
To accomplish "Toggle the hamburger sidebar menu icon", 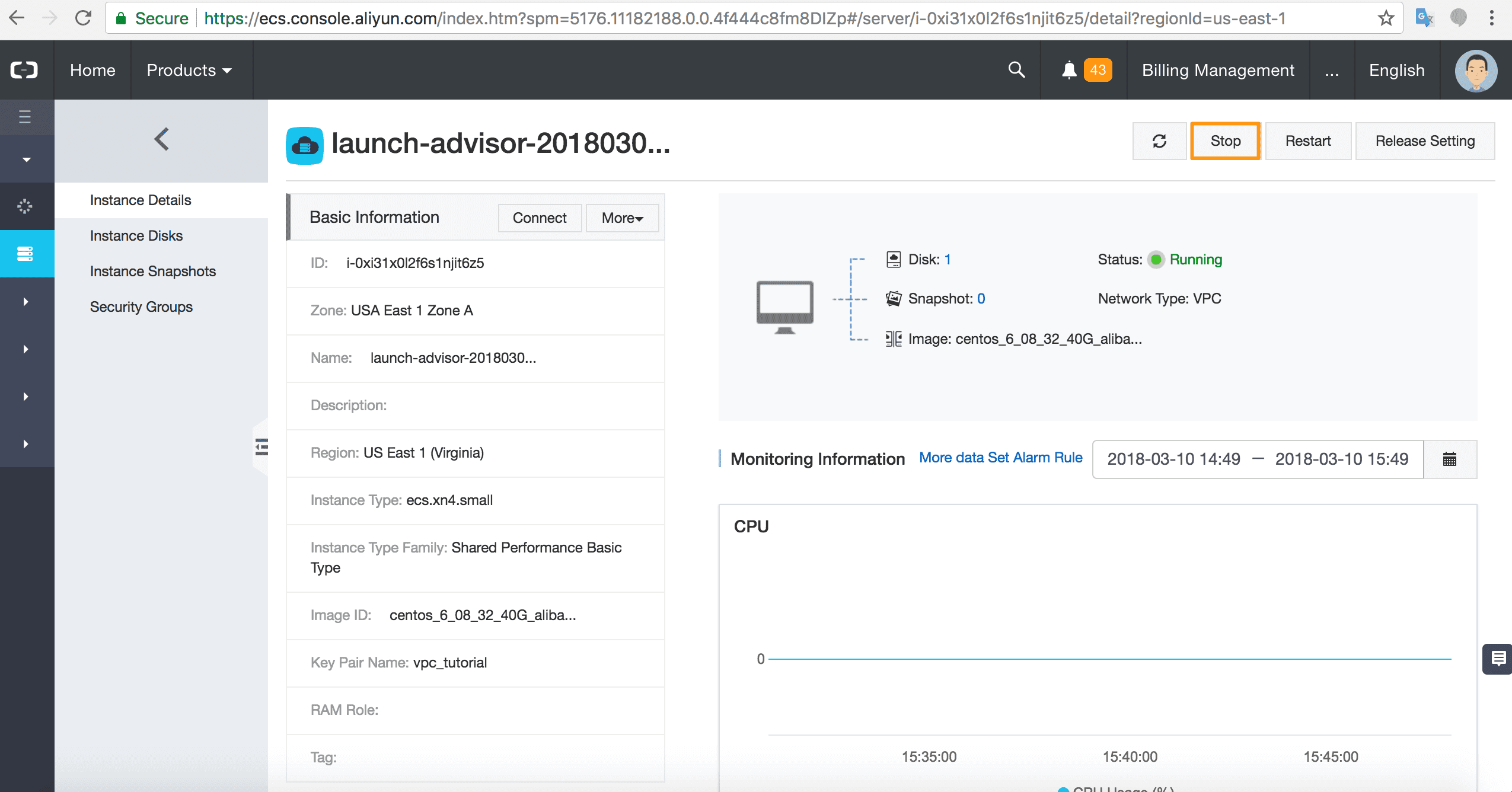I will coord(25,117).
